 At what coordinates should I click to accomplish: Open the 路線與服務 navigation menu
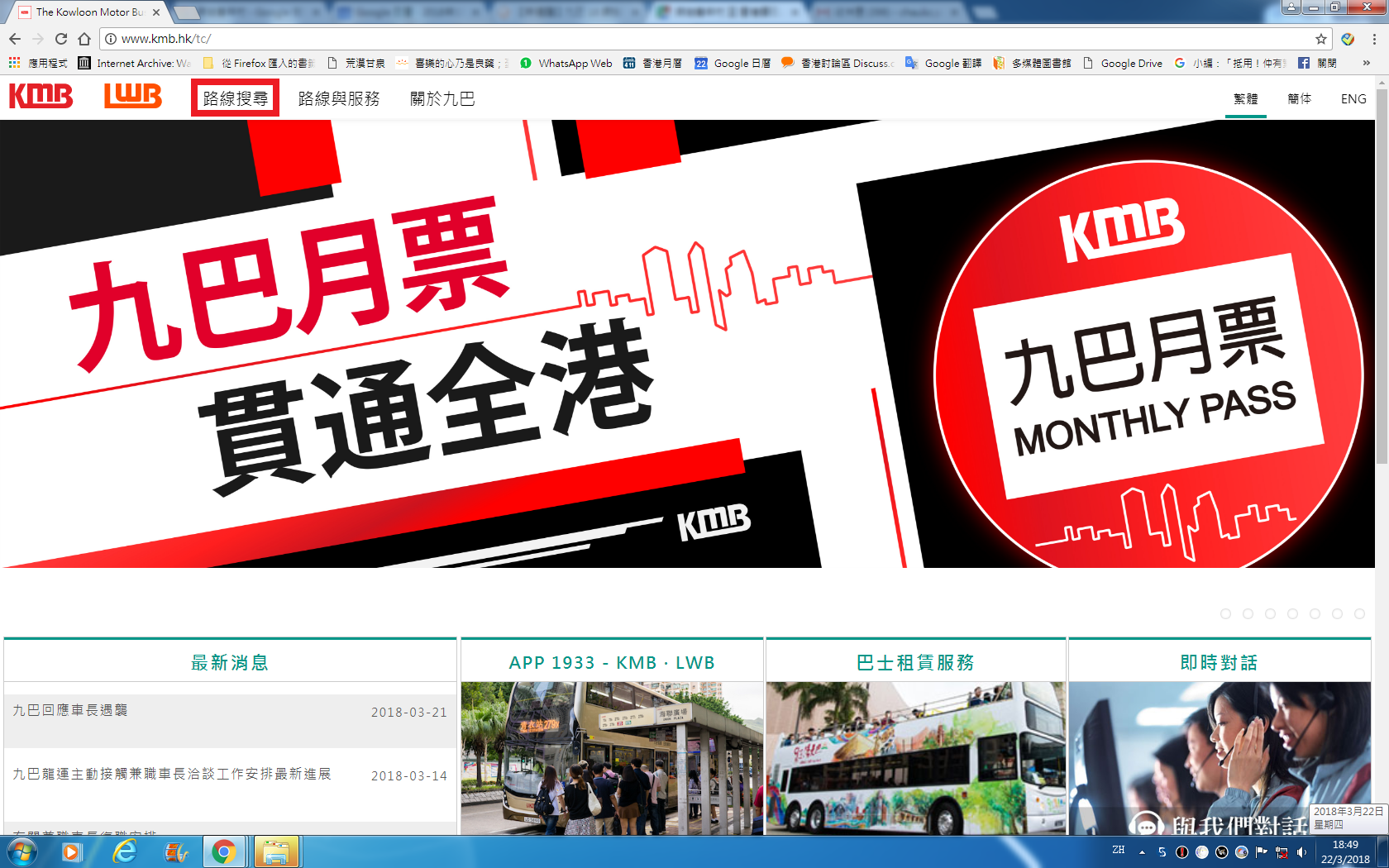[339, 98]
